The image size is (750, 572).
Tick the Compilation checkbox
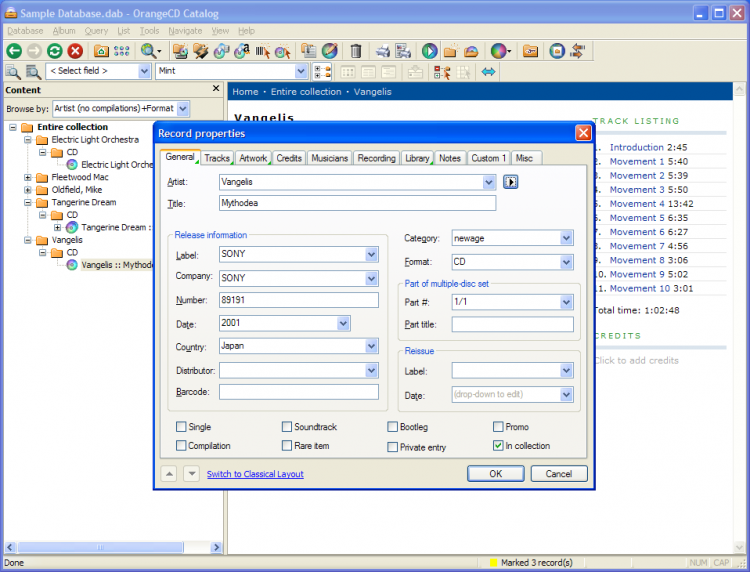pos(181,446)
